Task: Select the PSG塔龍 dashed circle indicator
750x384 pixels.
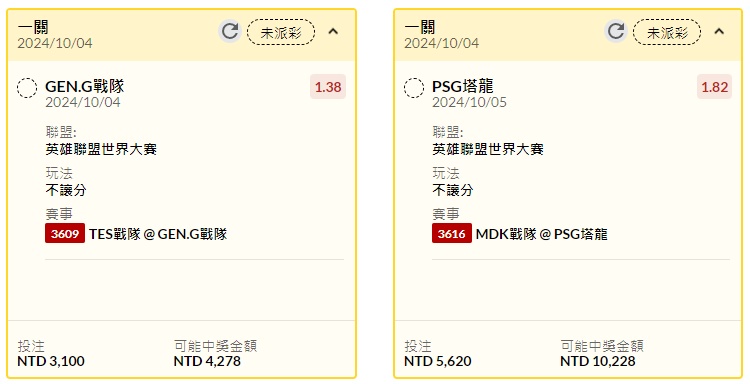Action: [x=414, y=88]
